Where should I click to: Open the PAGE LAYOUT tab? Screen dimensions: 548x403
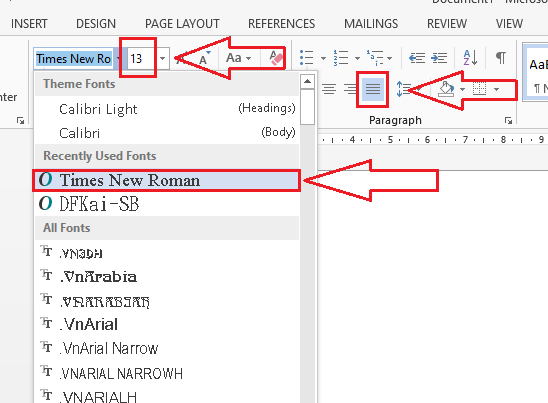182,24
